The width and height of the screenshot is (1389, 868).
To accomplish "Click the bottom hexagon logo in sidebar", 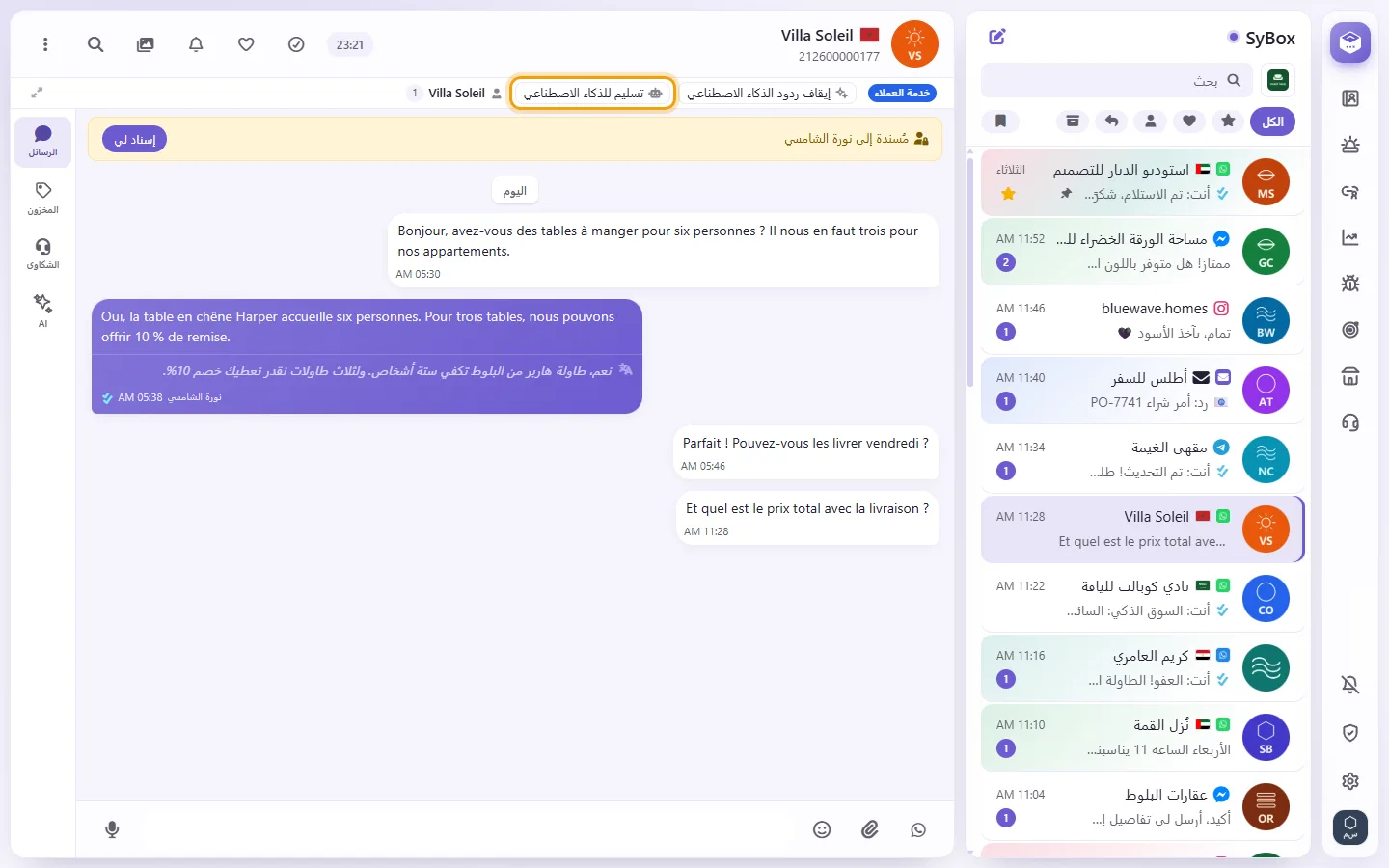I will [1350, 827].
